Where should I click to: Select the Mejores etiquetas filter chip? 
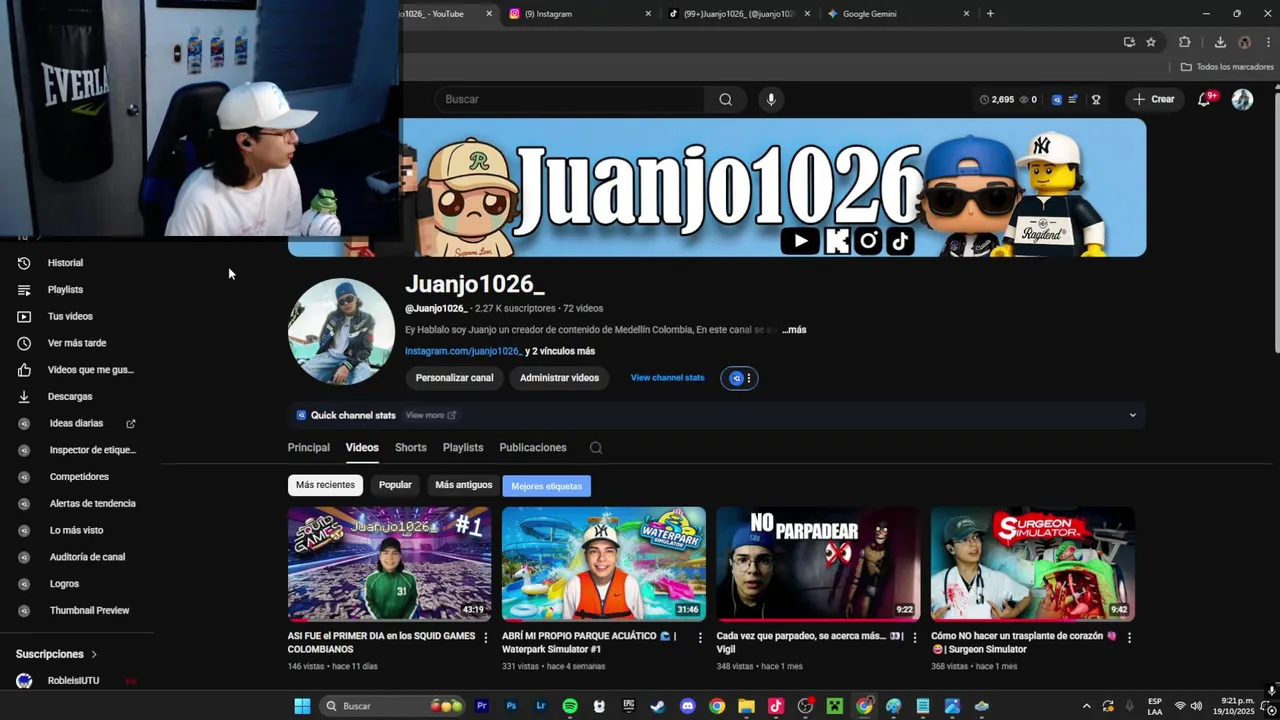click(547, 486)
